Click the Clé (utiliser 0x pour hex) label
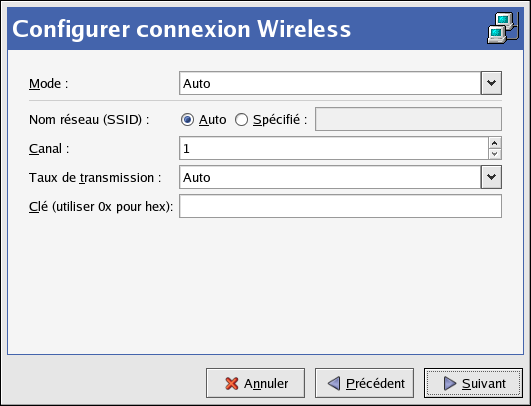This screenshot has height=406, width=531. click(x=101, y=207)
